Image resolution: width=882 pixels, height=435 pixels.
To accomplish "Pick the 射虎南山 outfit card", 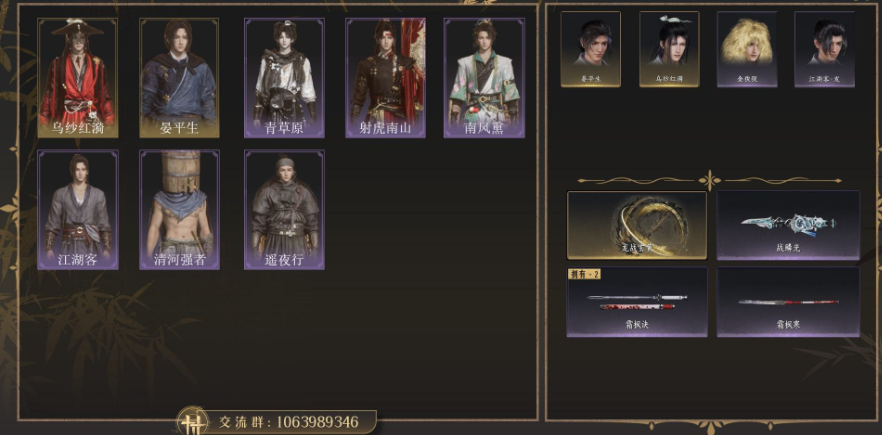I will click(385, 78).
